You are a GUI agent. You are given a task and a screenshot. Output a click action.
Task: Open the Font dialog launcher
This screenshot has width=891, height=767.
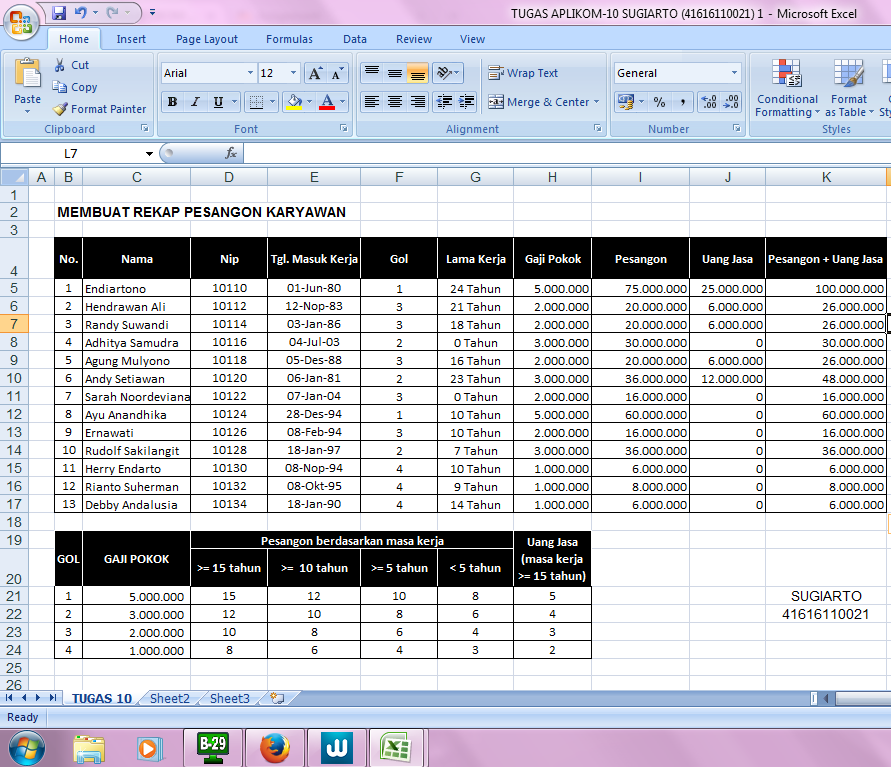click(343, 128)
